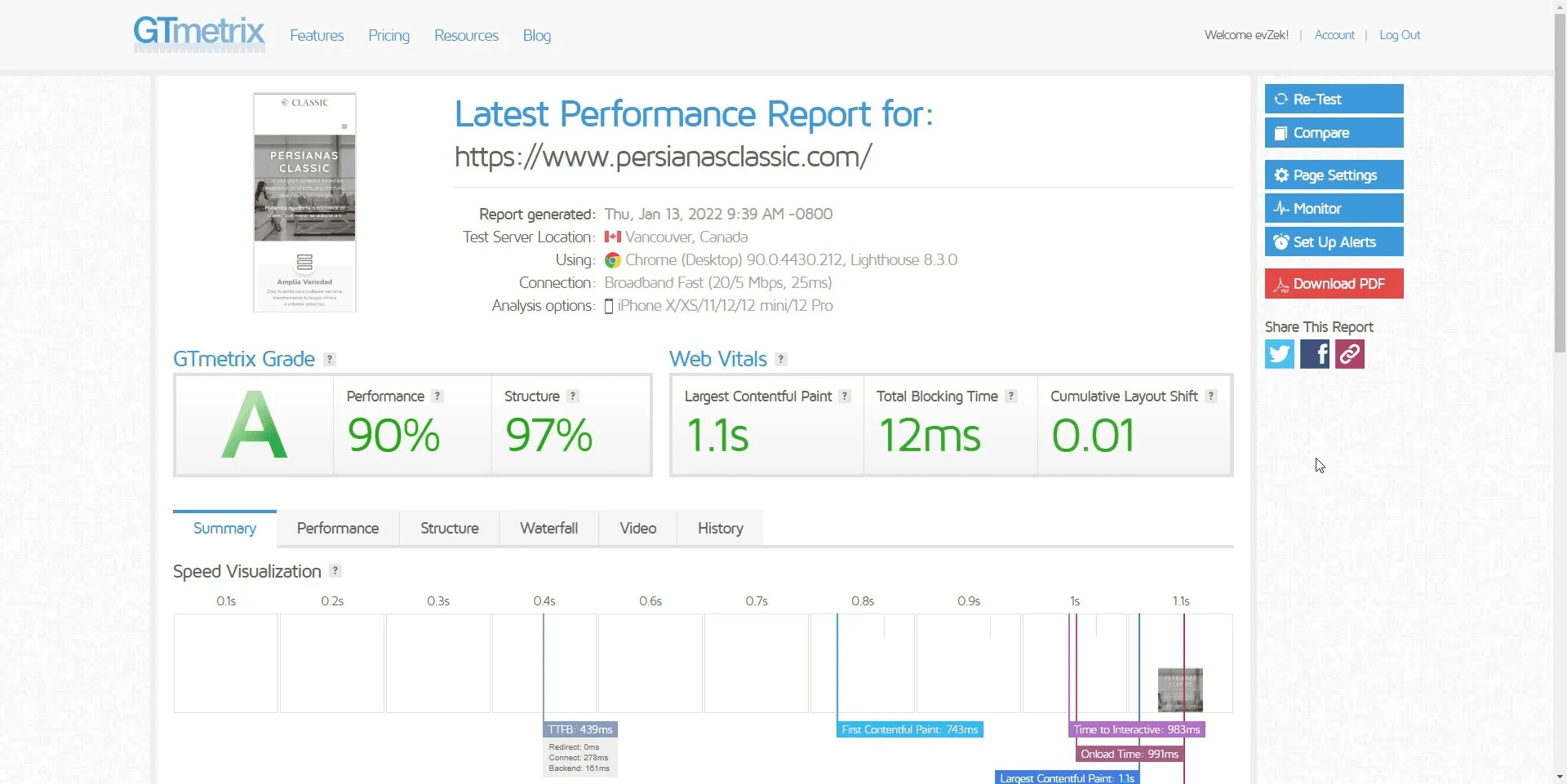Select the Structure tab

(x=449, y=529)
